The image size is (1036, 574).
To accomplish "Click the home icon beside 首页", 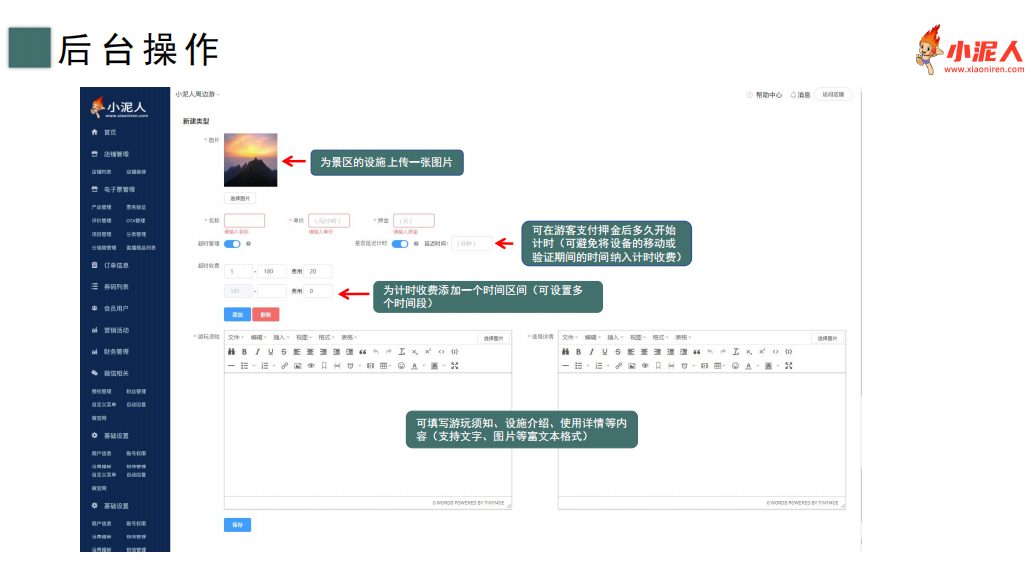I will 94,132.
